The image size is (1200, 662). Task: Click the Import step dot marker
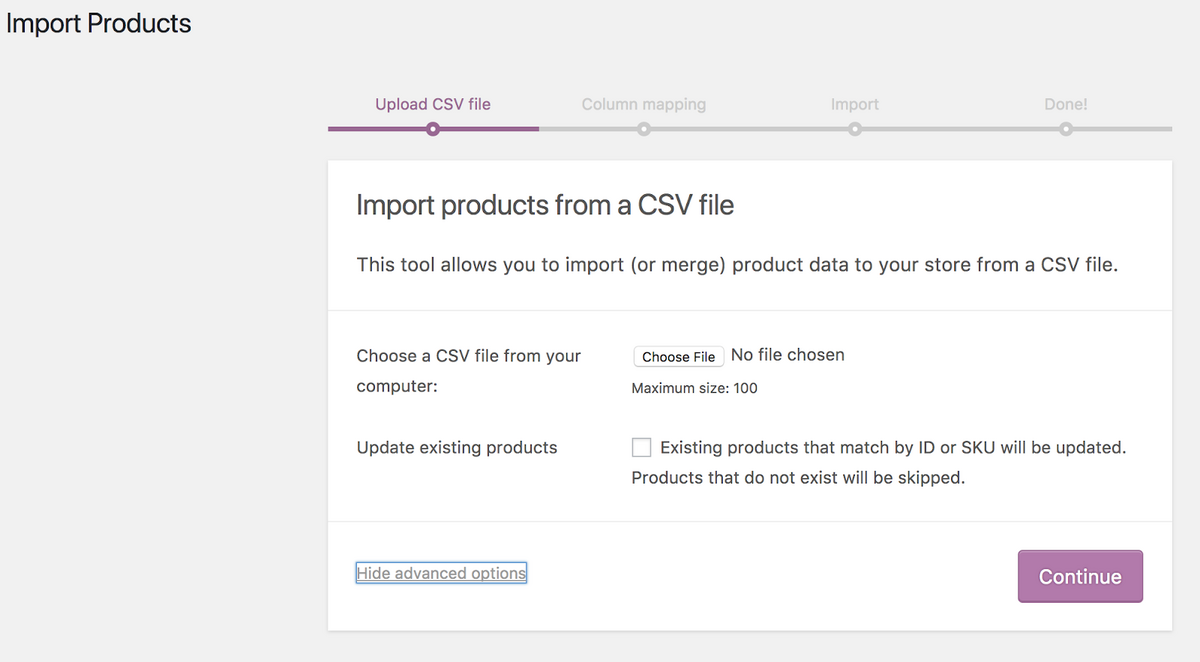[855, 129]
